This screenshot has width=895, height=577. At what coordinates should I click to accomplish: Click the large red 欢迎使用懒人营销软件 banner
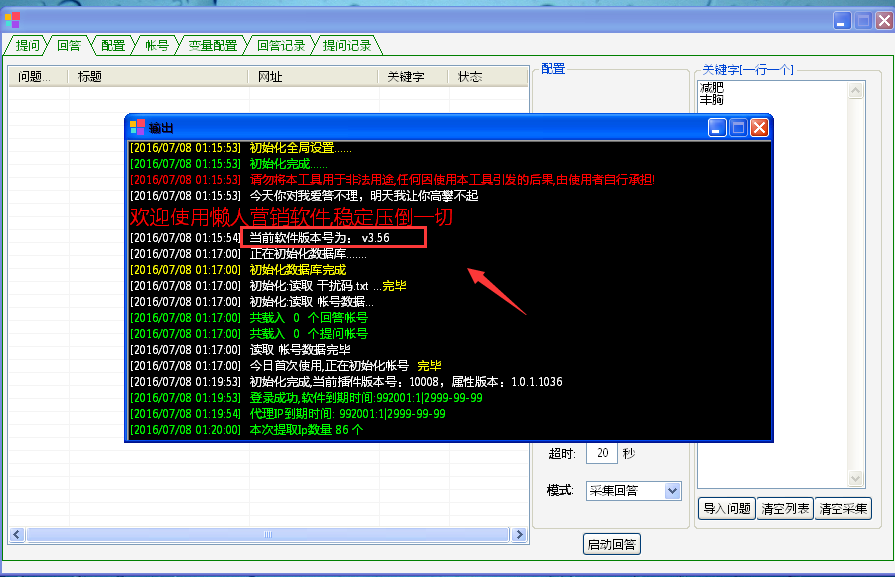click(291, 217)
